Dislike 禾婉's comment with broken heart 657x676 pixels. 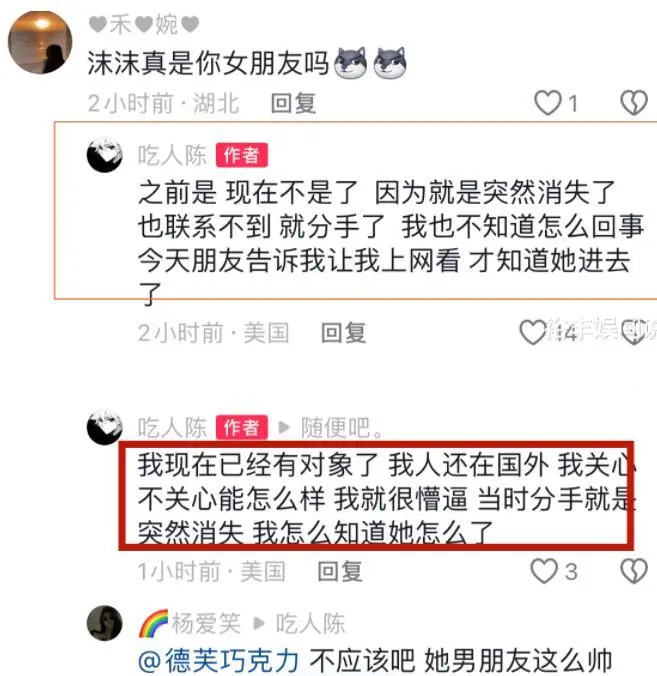tap(634, 103)
